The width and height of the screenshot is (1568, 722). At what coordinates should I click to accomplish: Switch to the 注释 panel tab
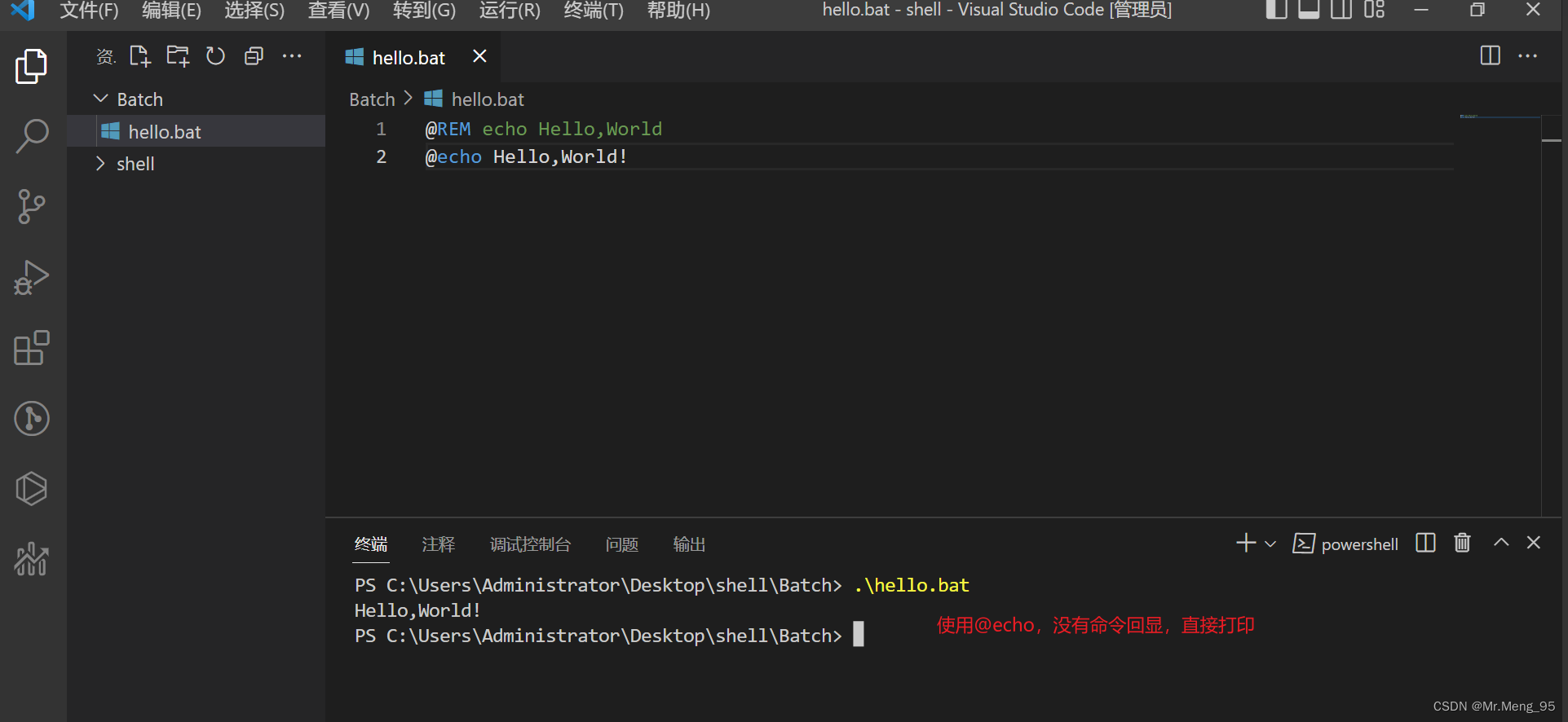point(439,544)
